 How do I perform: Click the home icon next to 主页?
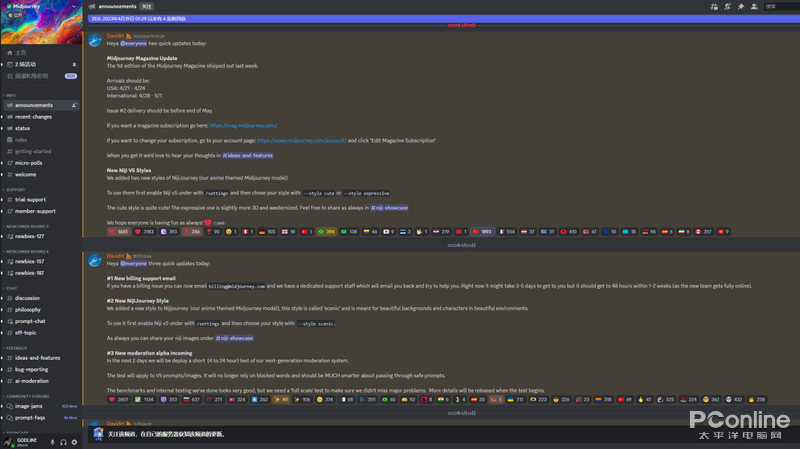click(10, 53)
